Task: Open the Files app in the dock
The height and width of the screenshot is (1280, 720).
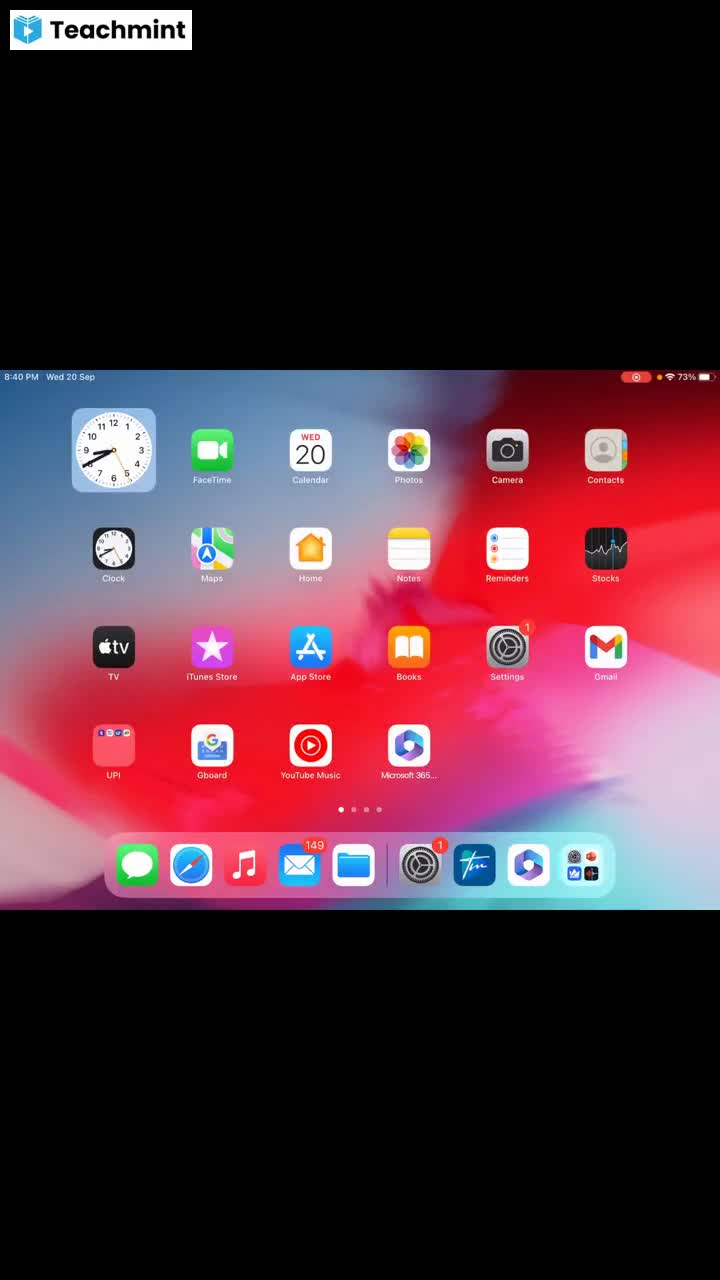Action: [x=353, y=865]
